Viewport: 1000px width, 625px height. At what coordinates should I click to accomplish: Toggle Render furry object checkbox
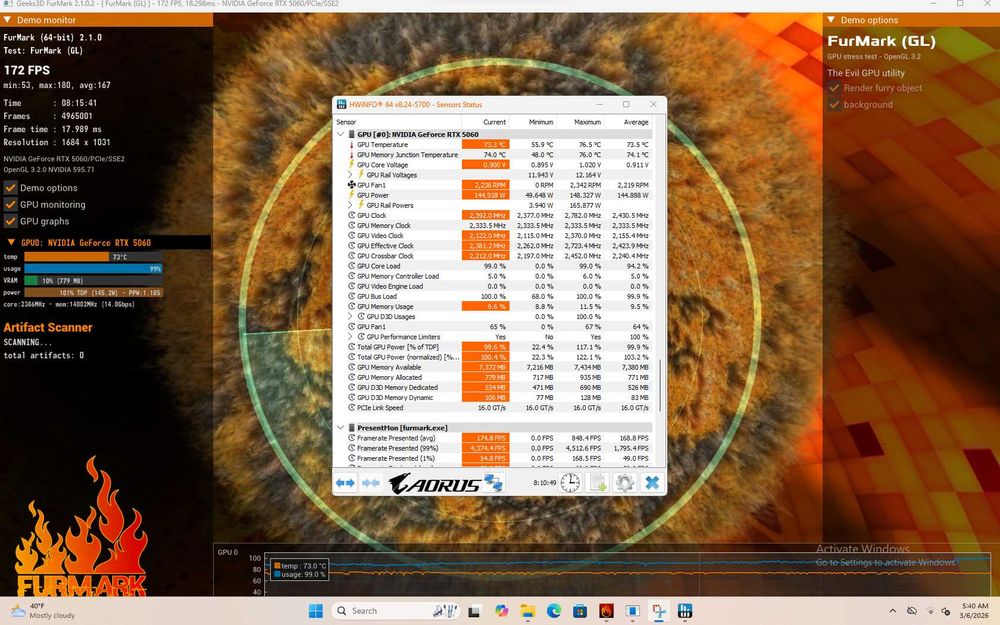(x=834, y=88)
